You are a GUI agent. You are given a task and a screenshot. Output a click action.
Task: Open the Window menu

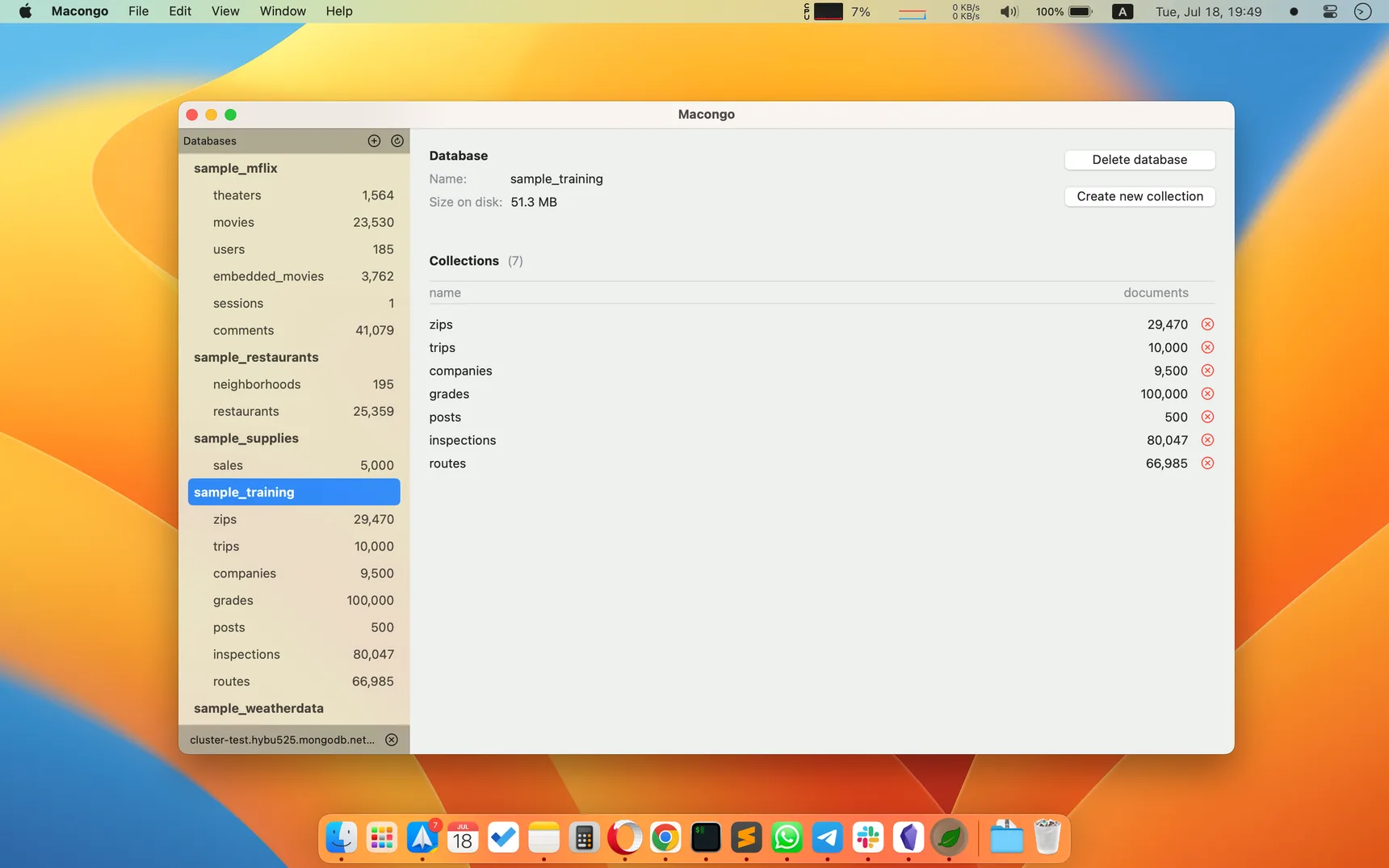[283, 11]
